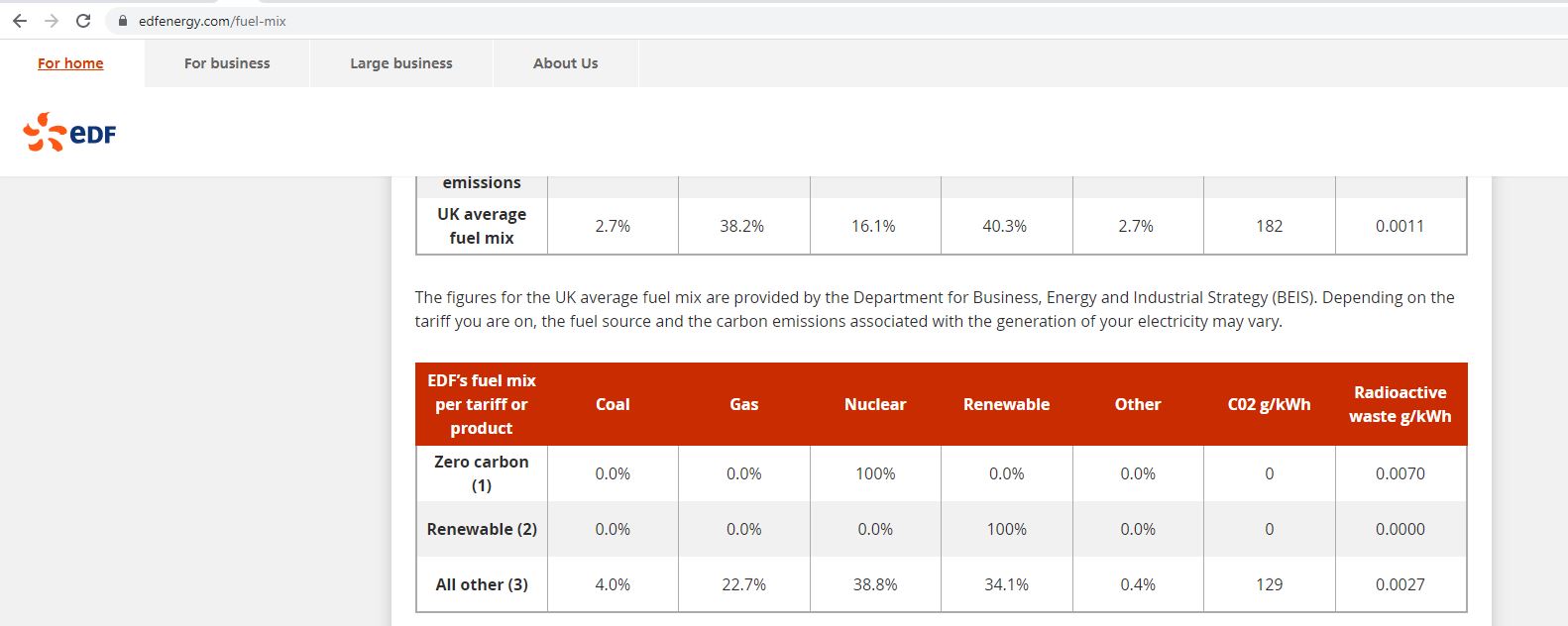Image resolution: width=1568 pixels, height=626 pixels.
Task: Click the Renewable (2) row label
Action: click(482, 529)
